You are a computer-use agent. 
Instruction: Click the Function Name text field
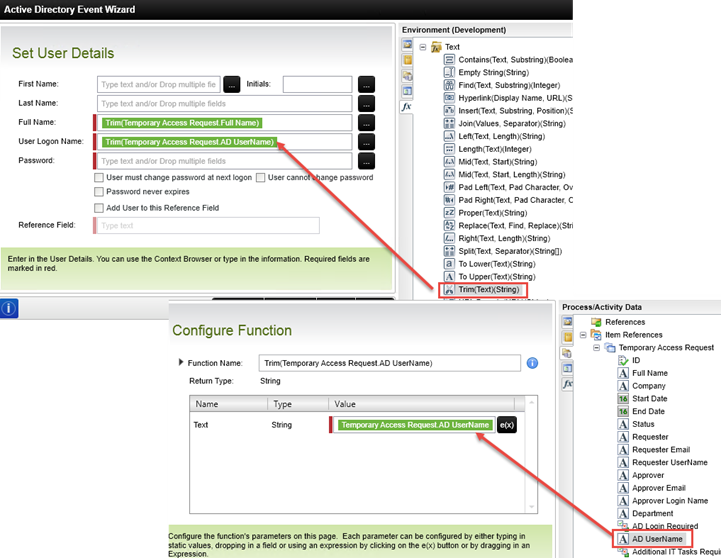click(x=389, y=363)
